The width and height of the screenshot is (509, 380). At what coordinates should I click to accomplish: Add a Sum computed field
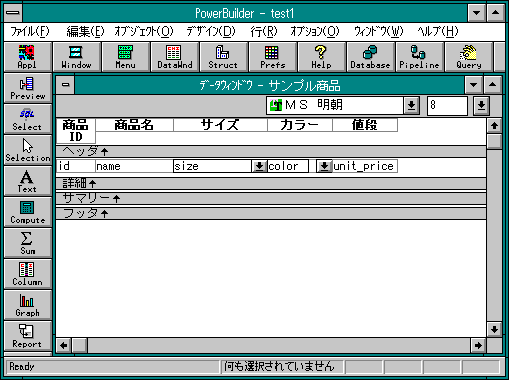[28, 243]
